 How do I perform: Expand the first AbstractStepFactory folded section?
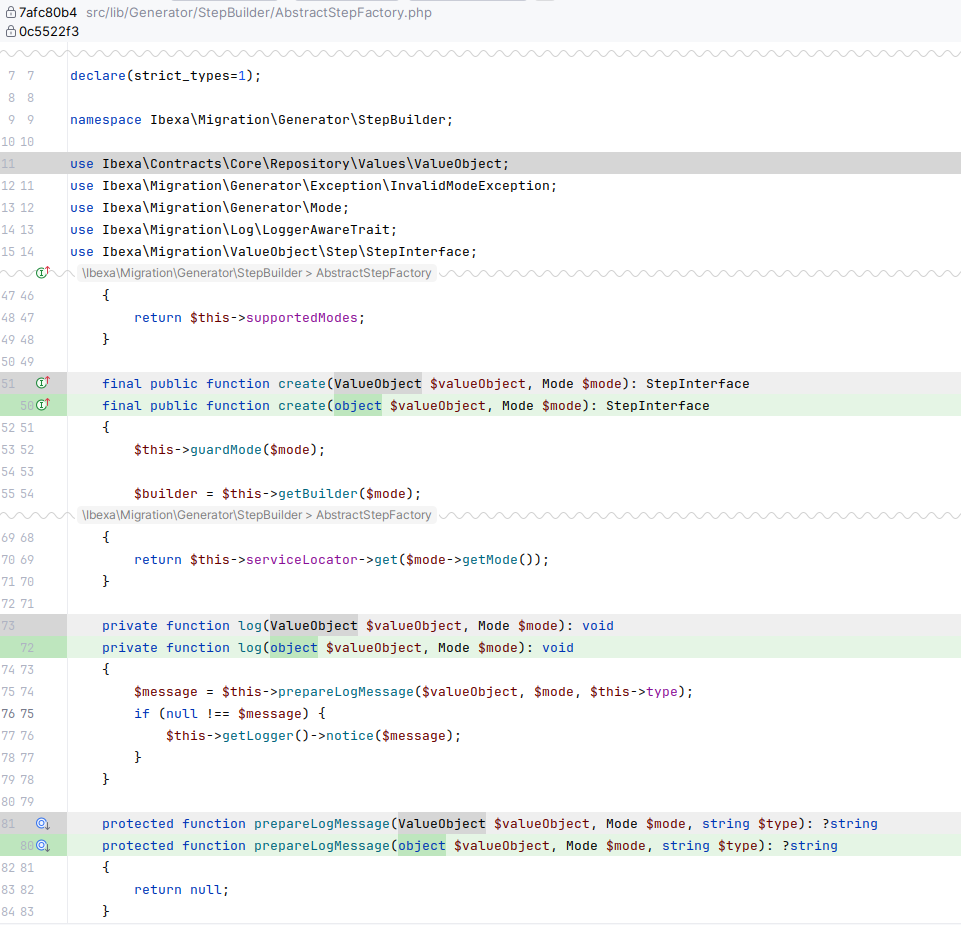(x=255, y=272)
